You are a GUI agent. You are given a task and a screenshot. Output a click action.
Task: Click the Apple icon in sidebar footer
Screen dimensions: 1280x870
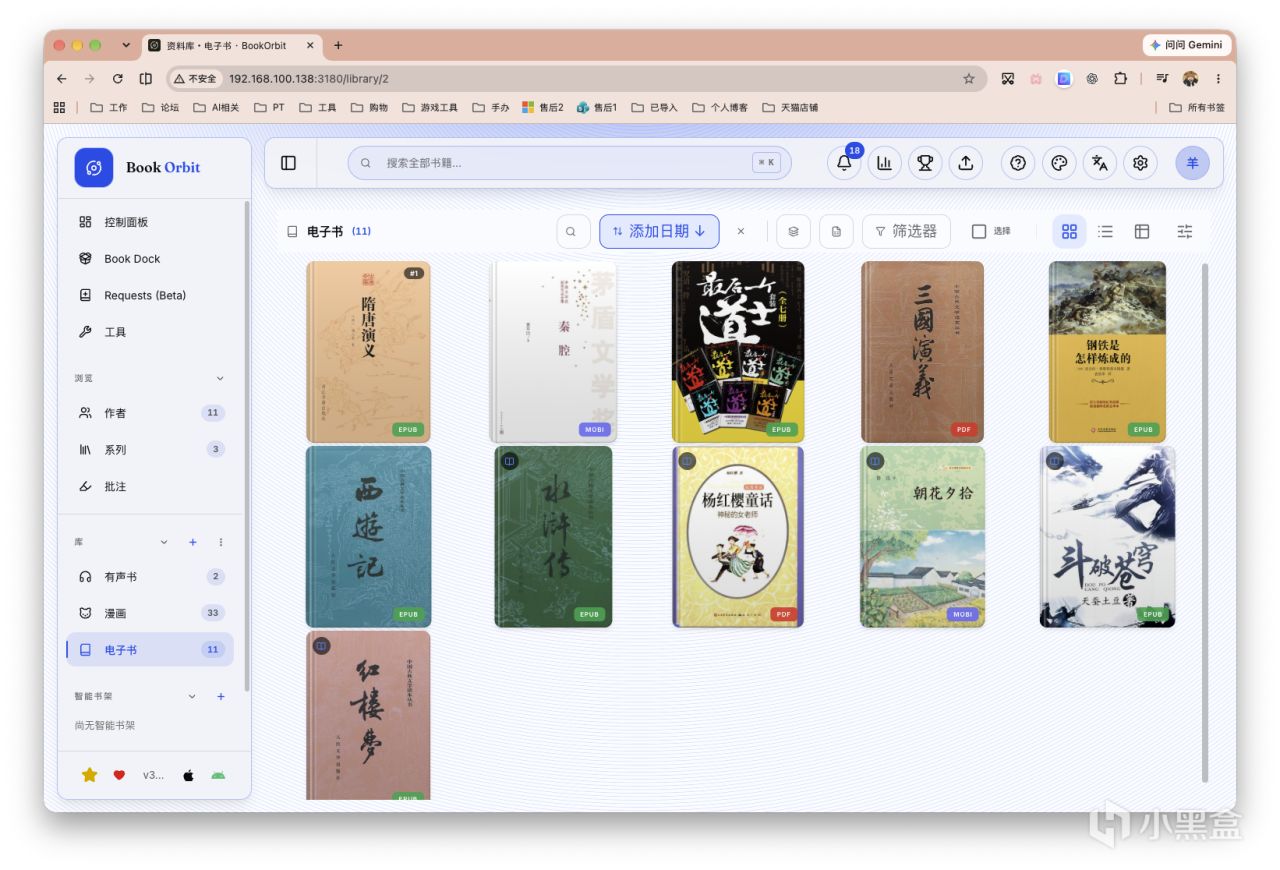tap(187, 775)
